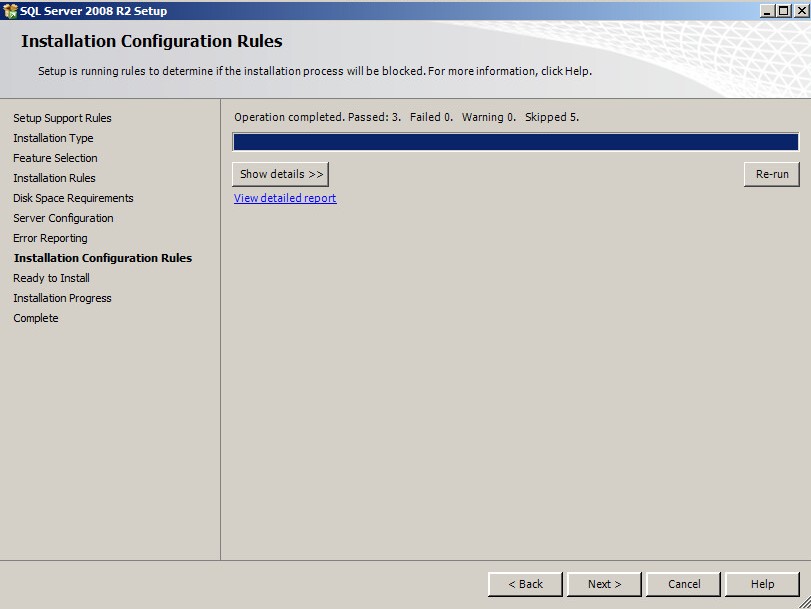Select Error Reporting step

[x=50, y=238]
